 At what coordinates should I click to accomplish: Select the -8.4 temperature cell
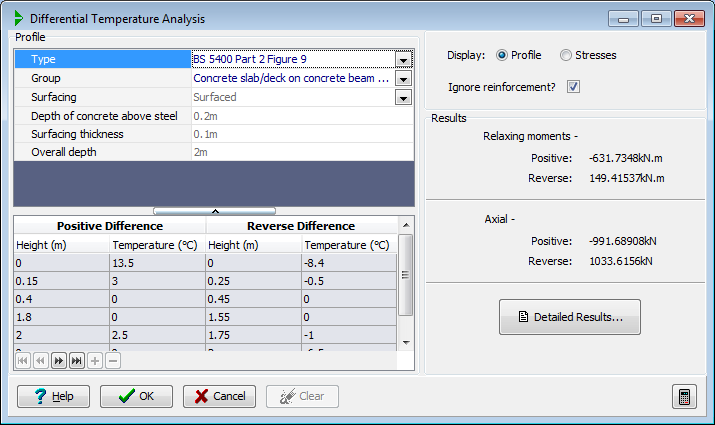point(349,263)
